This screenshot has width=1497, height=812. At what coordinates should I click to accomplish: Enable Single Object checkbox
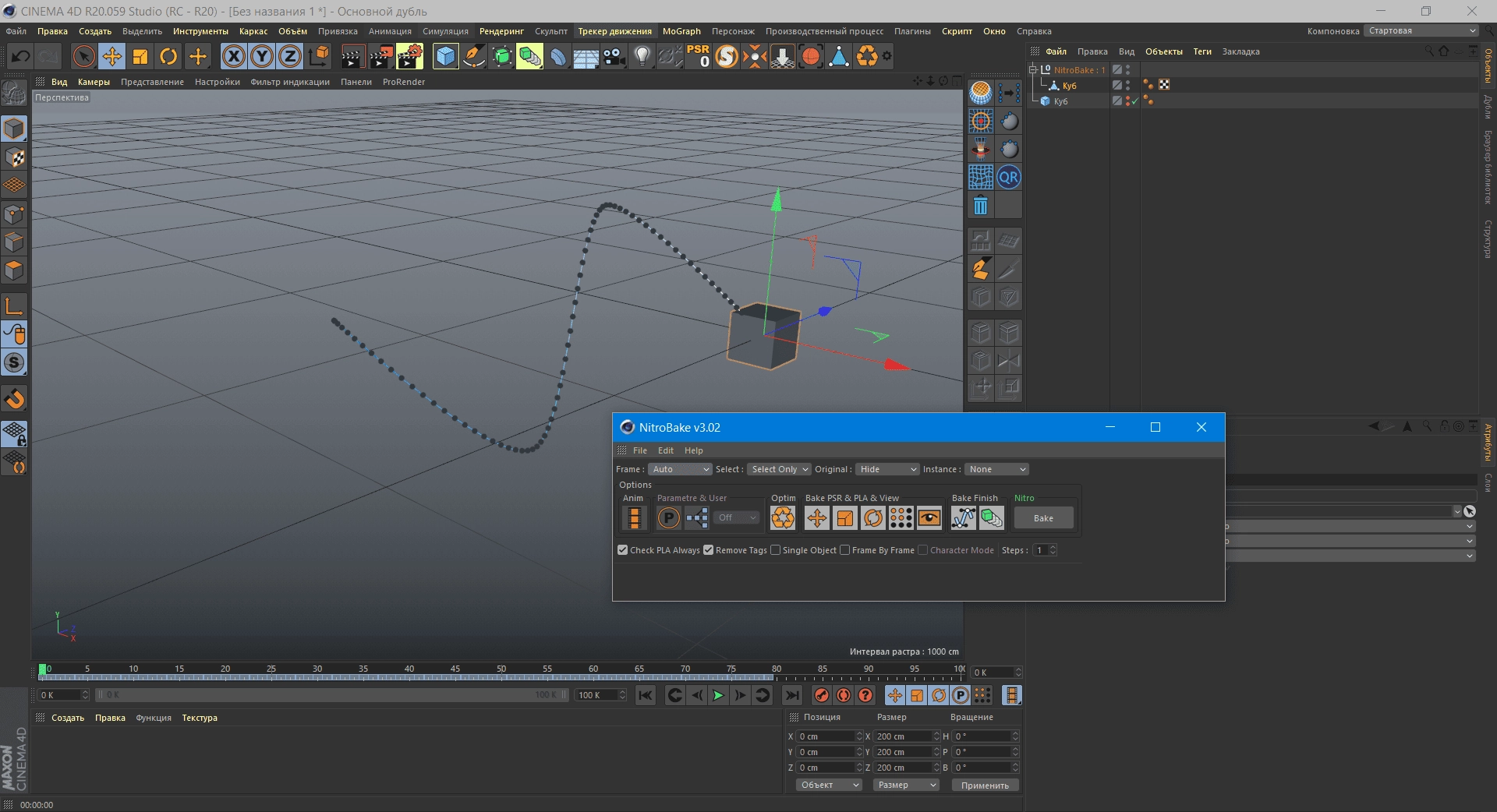pyautogui.click(x=775, y=550)
